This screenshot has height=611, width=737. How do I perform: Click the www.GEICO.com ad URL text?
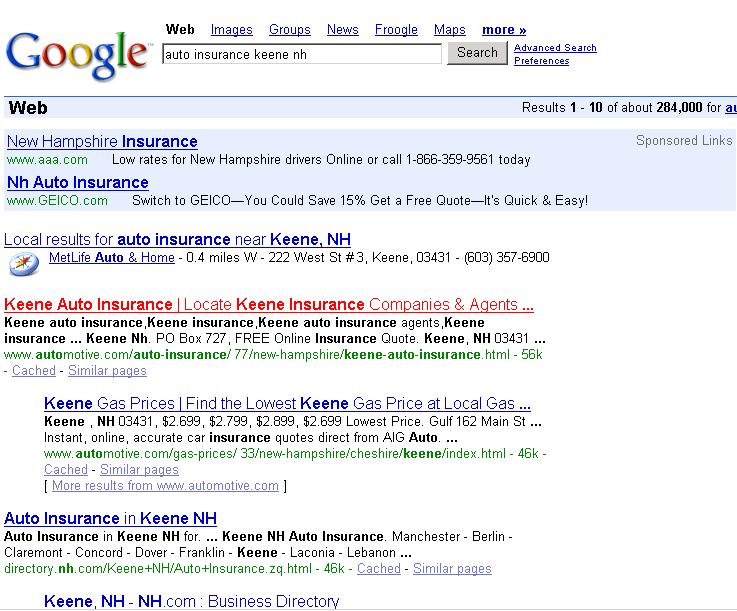tap(57, 201)
